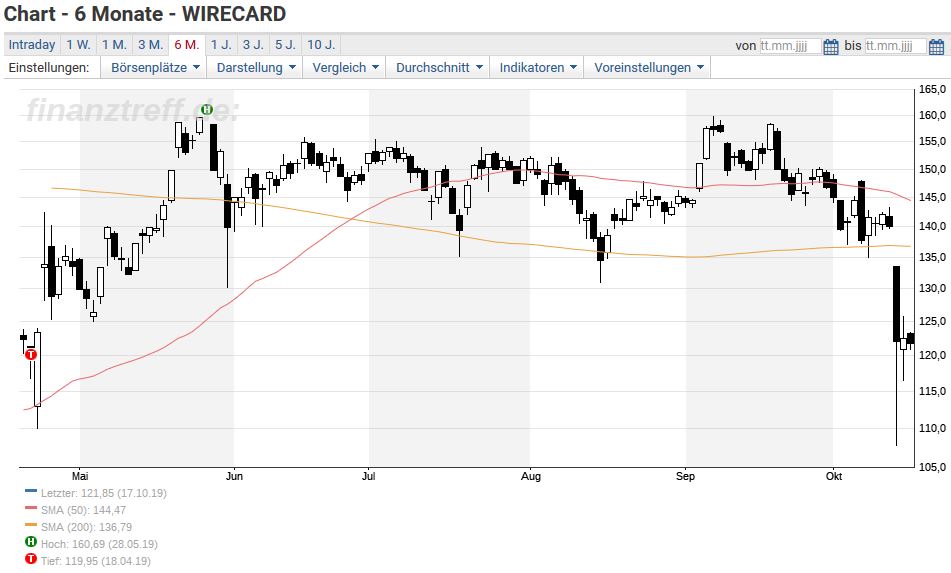Image resolution: width=951 pixels, height=573 pixels.
Task: Open the Börsenplätze dropdown
Action: coord(155,67)
